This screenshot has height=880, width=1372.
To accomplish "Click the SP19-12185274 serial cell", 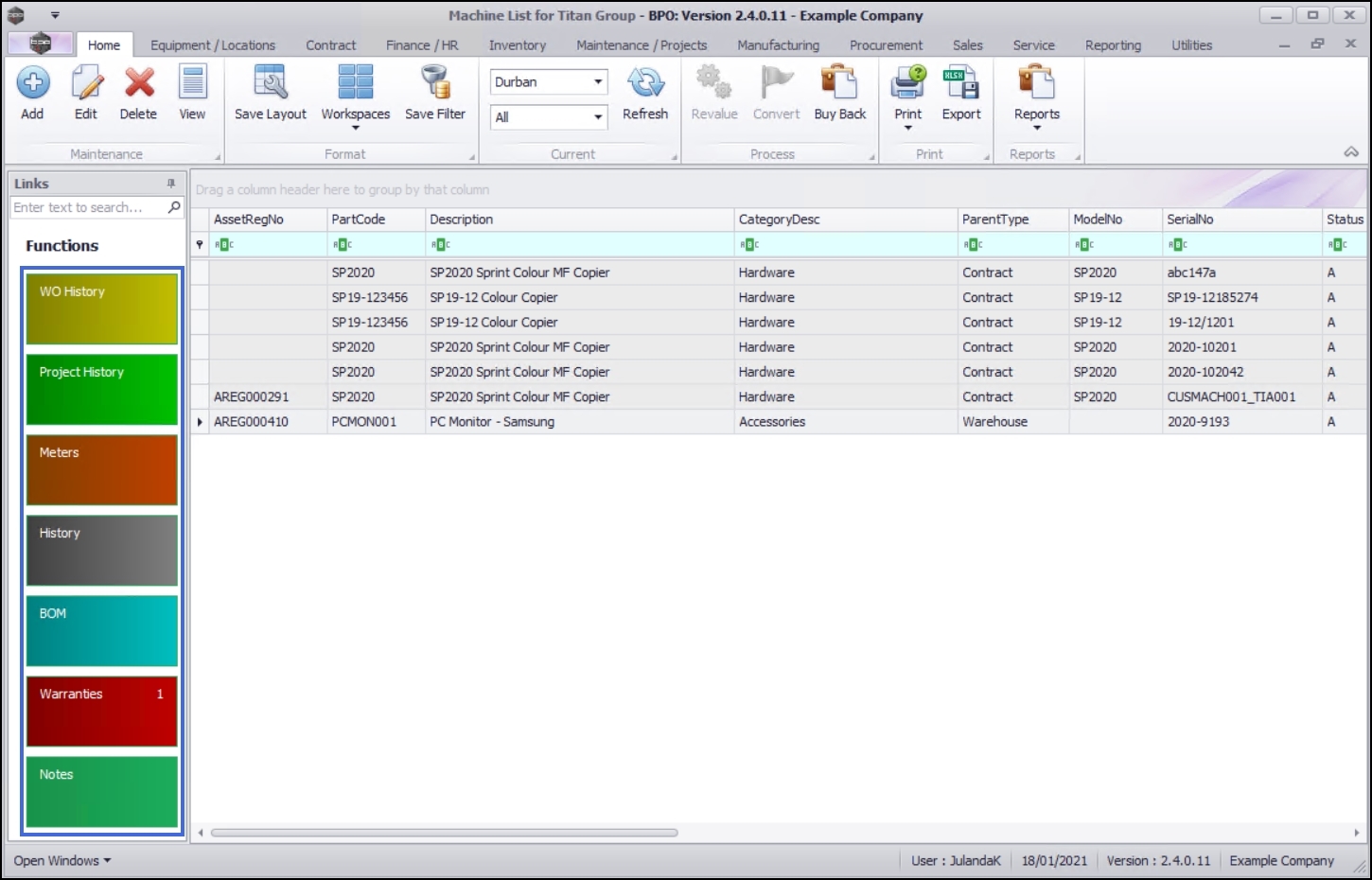I will click(x=1241, y=297).
